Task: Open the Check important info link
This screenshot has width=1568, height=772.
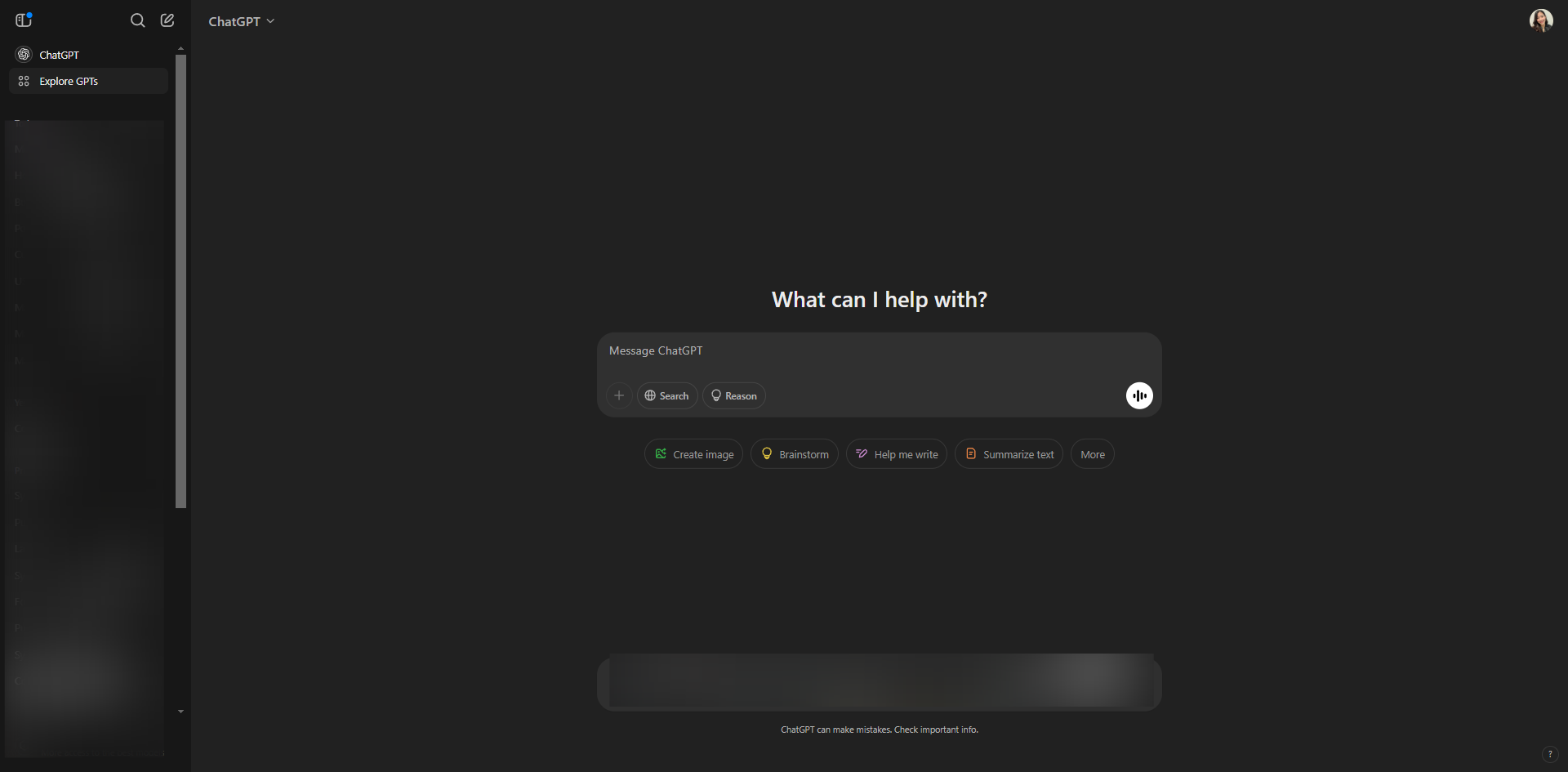Action: [936, 730]
